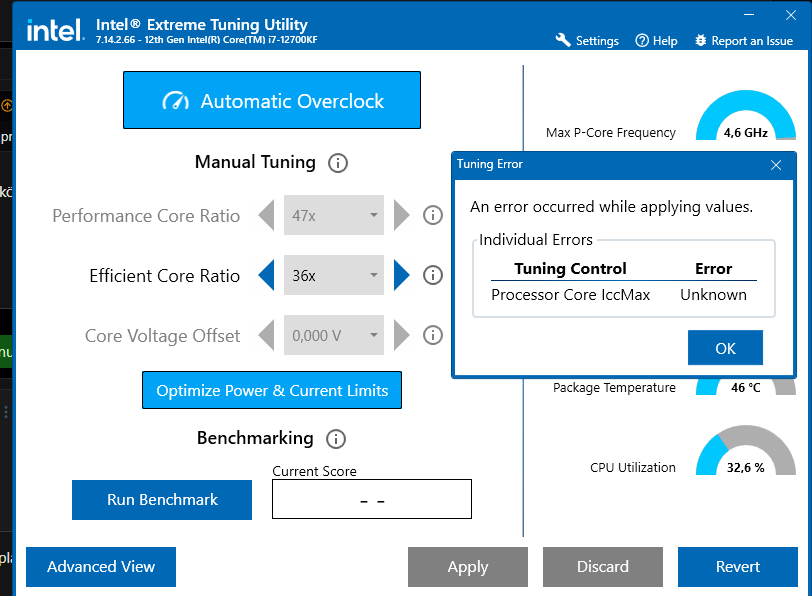
Task: Close the Tuning Error dialog
Action: coord(776,165)
